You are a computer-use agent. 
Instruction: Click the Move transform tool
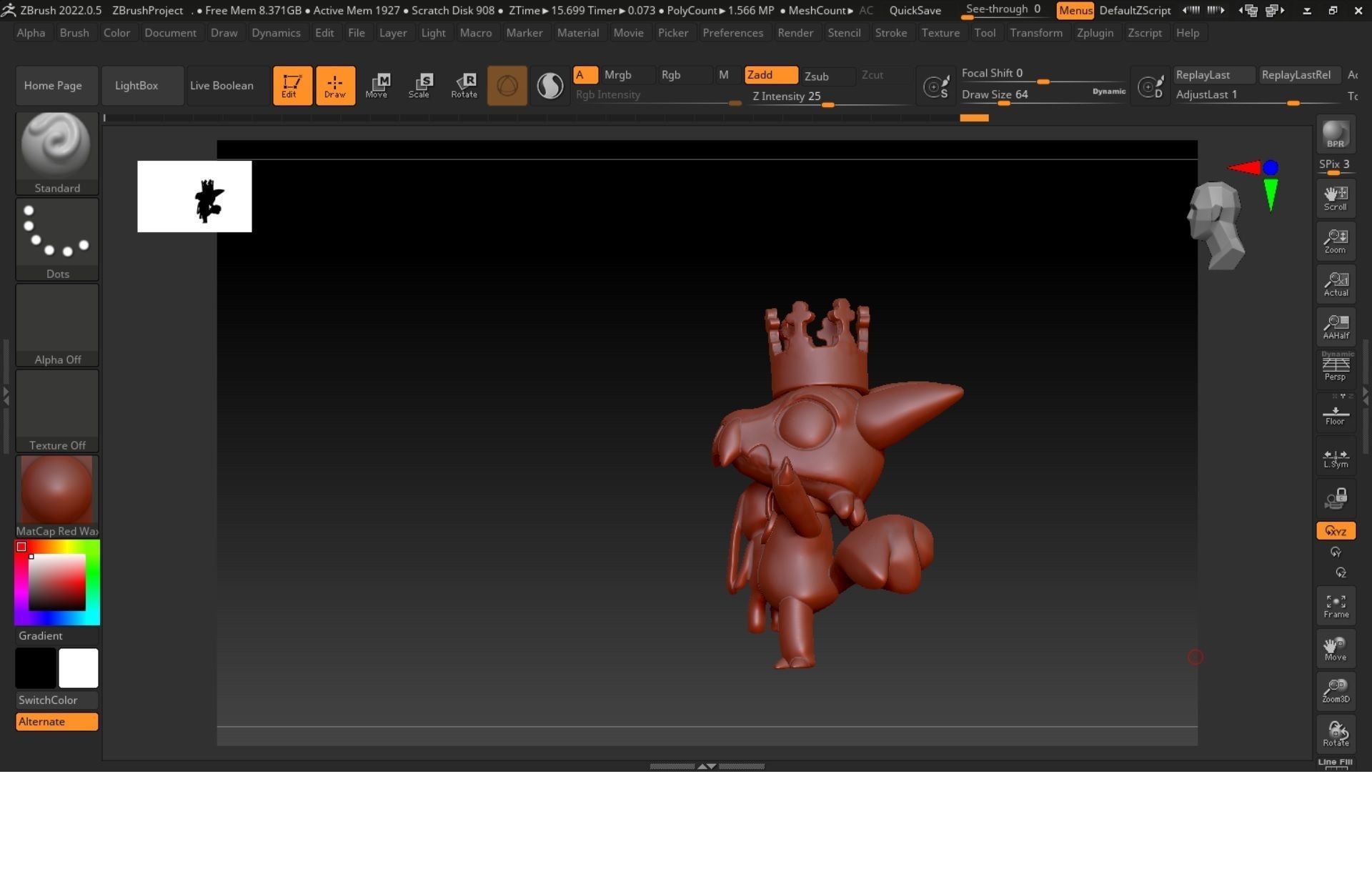click(x=377, y=85)
